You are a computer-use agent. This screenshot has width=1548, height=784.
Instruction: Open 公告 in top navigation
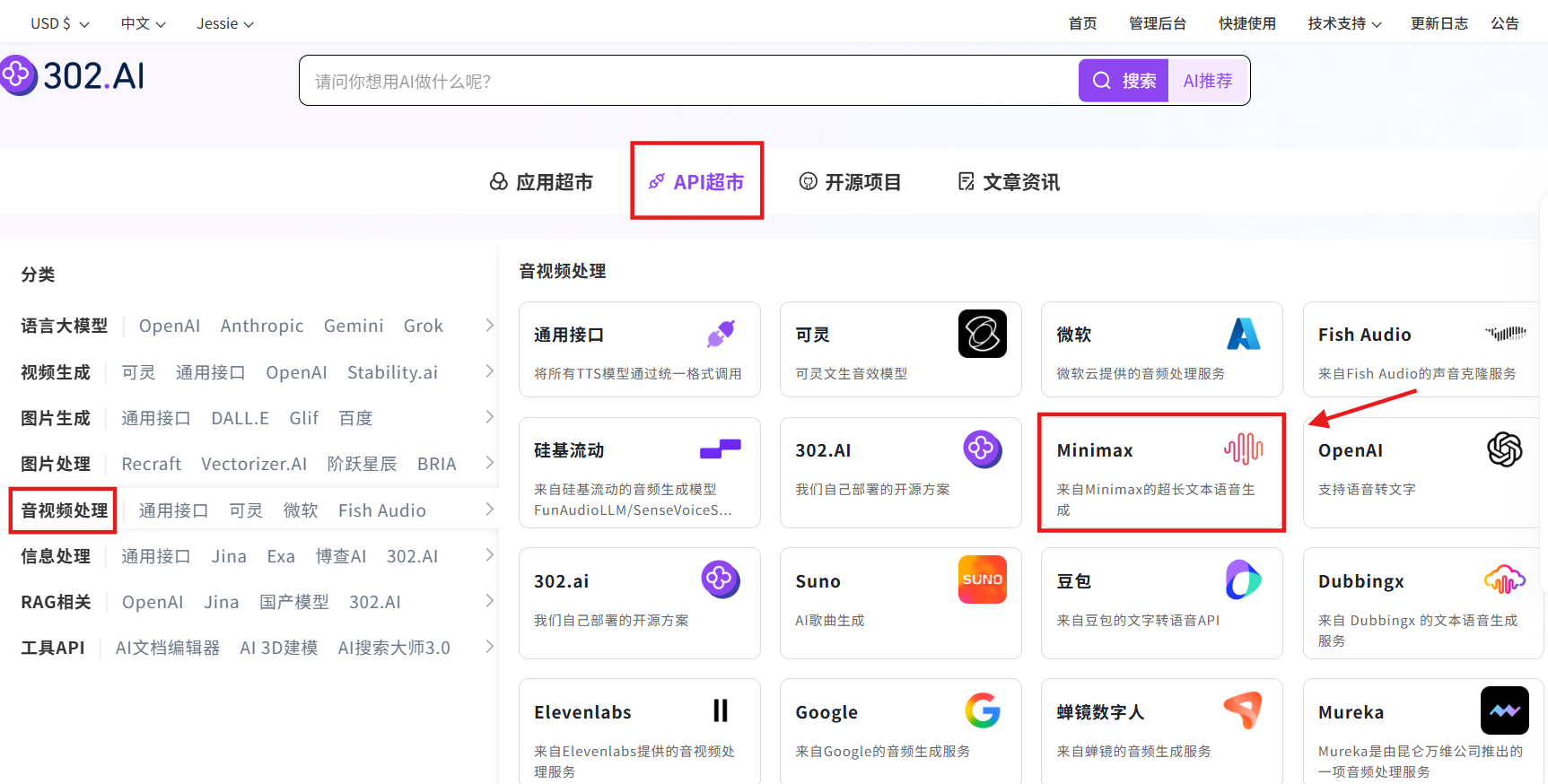pos(1505,23)
